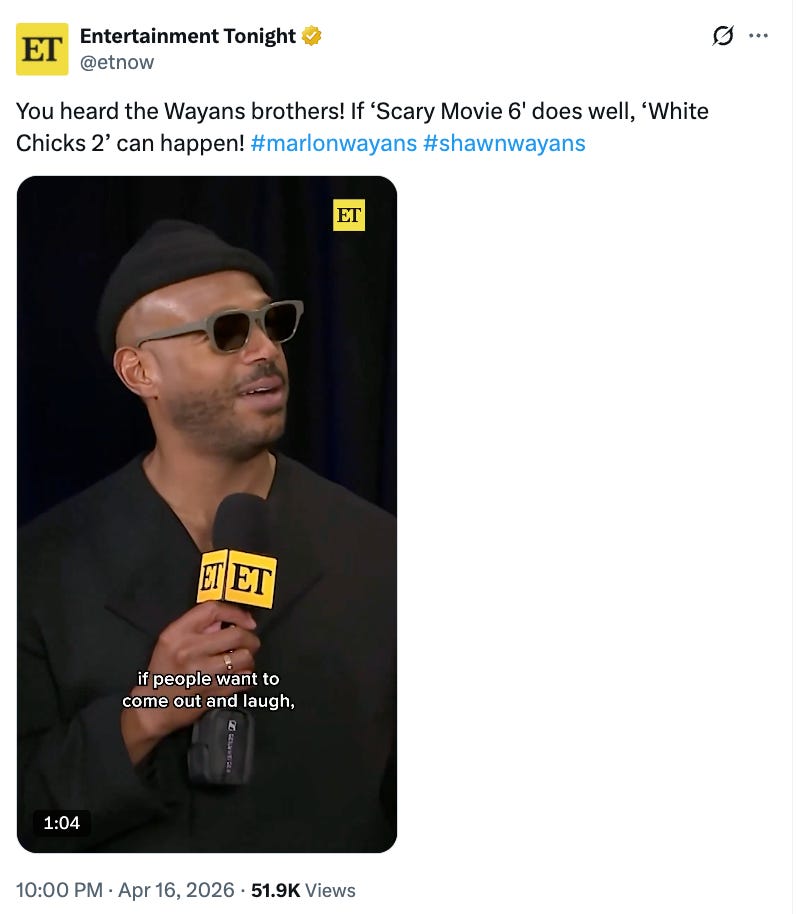Click the ring on the speaker's finger

click(228, 660)
